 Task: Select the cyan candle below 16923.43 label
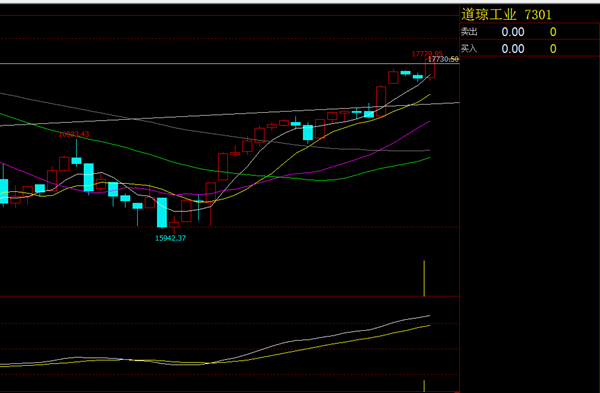tap(77, 160)
